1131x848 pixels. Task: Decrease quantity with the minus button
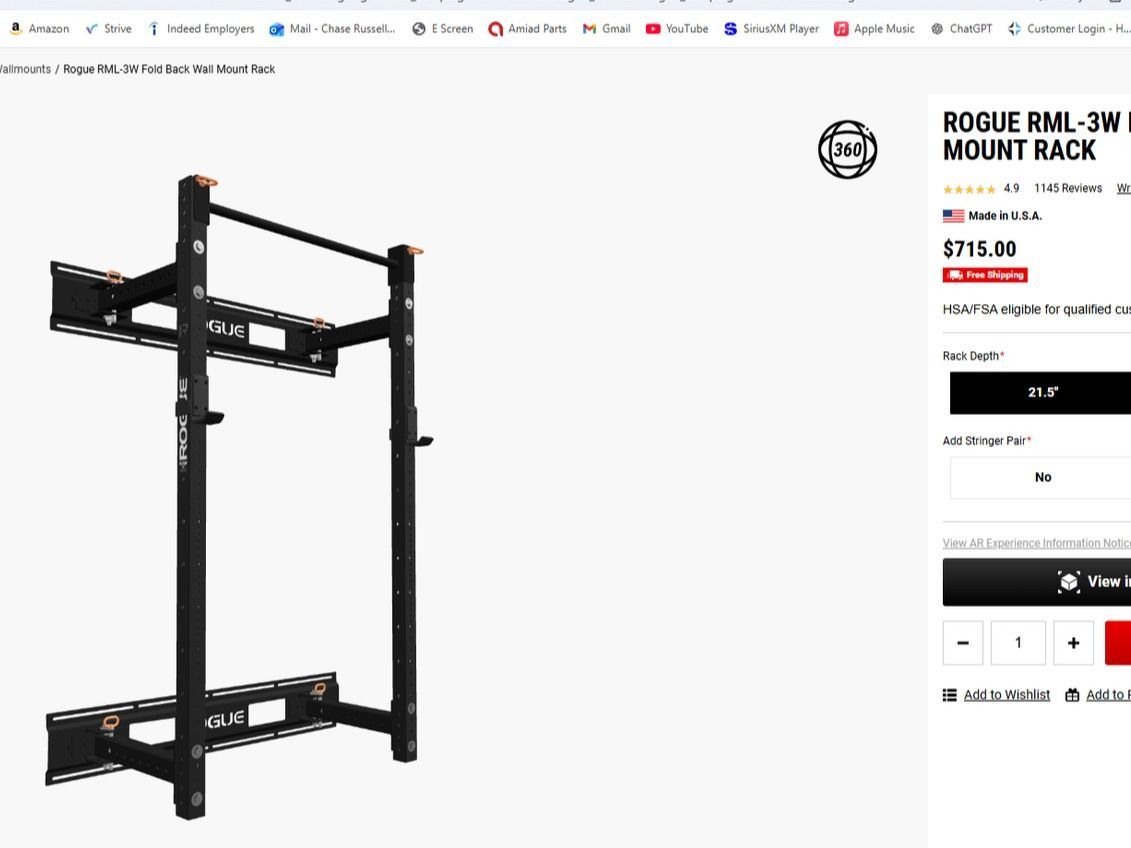click(963, 642)
